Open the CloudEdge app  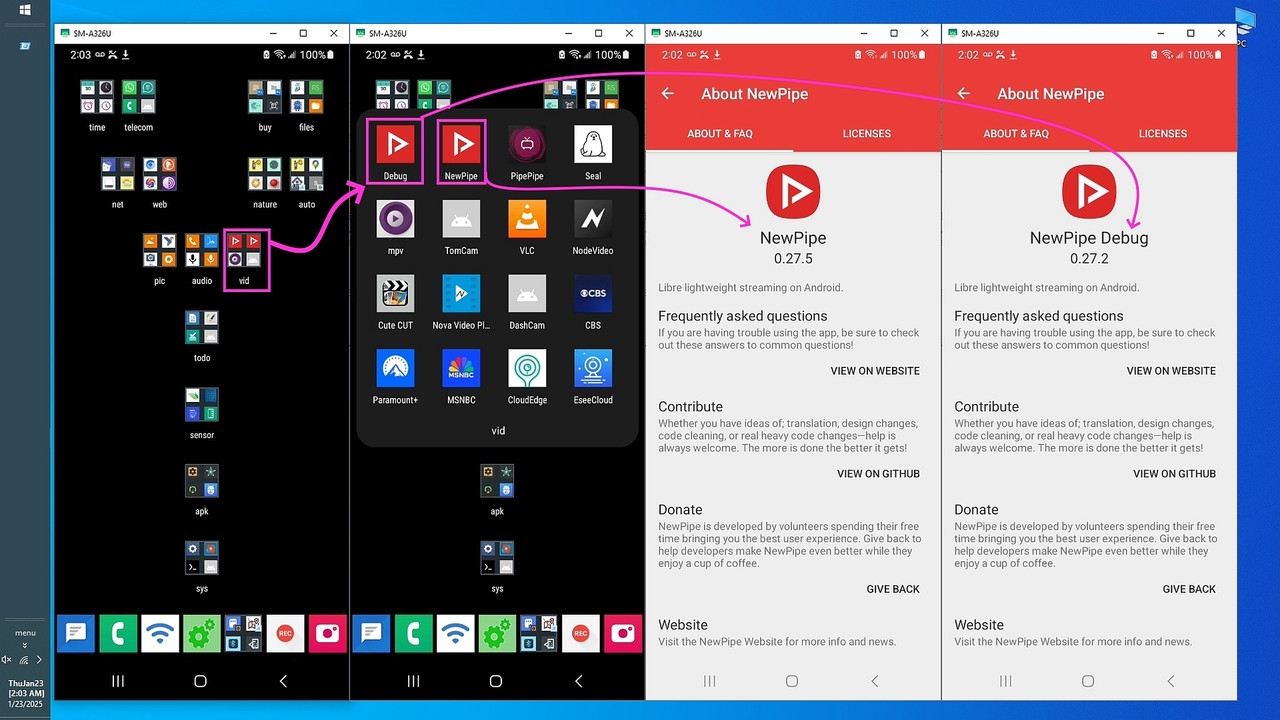click(527, 368)
